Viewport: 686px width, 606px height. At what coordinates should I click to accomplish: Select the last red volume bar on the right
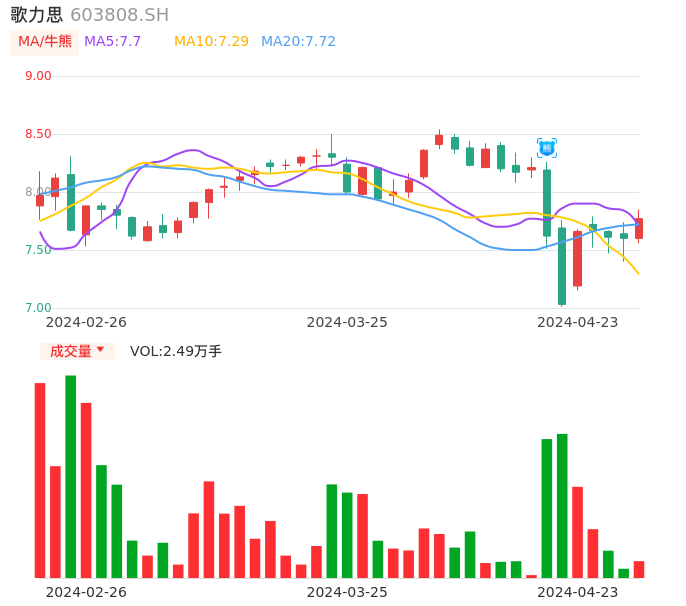pos(639,569)
